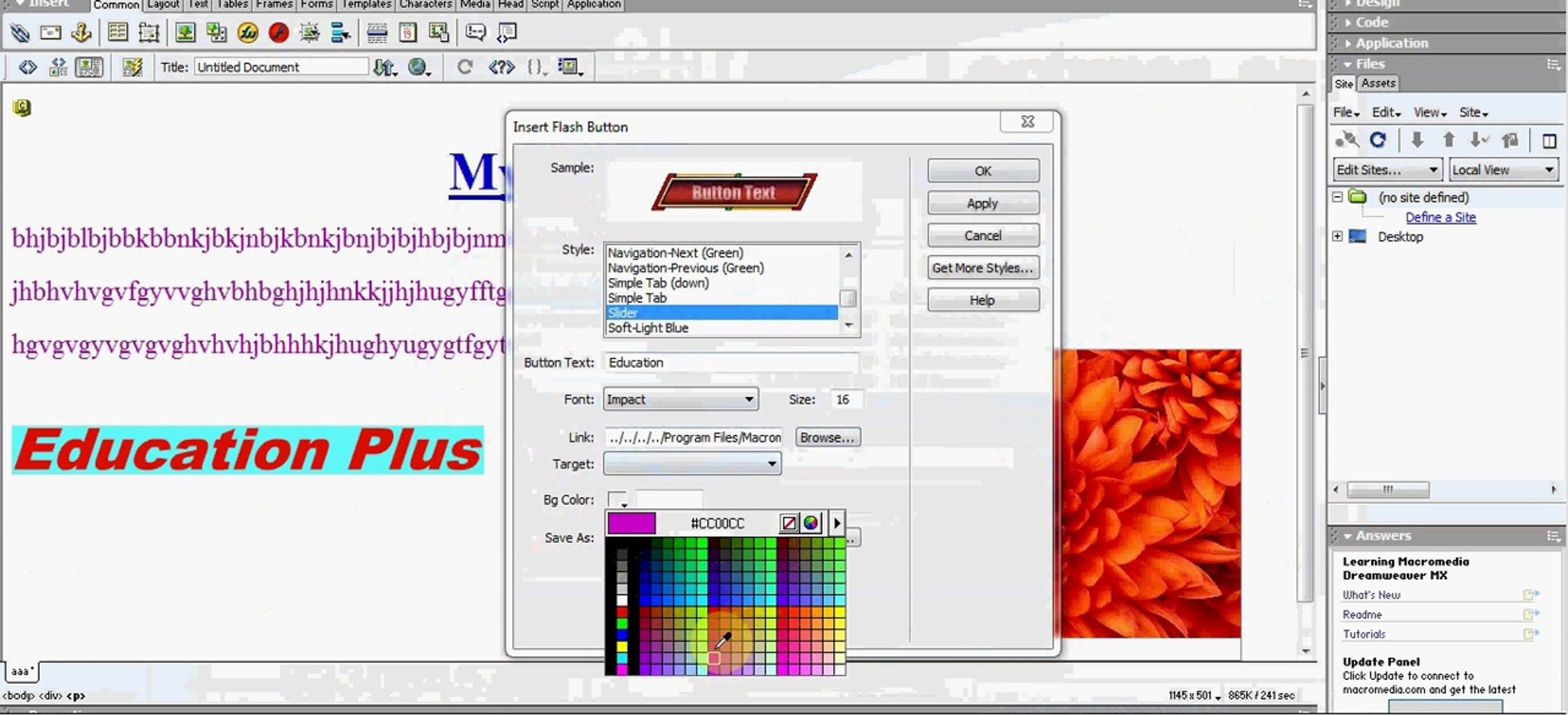Click the Insert Flash icon in the Common toolbar
Image resolution: width=1568 pixels, height=715 pixels.
pos(279,32)
